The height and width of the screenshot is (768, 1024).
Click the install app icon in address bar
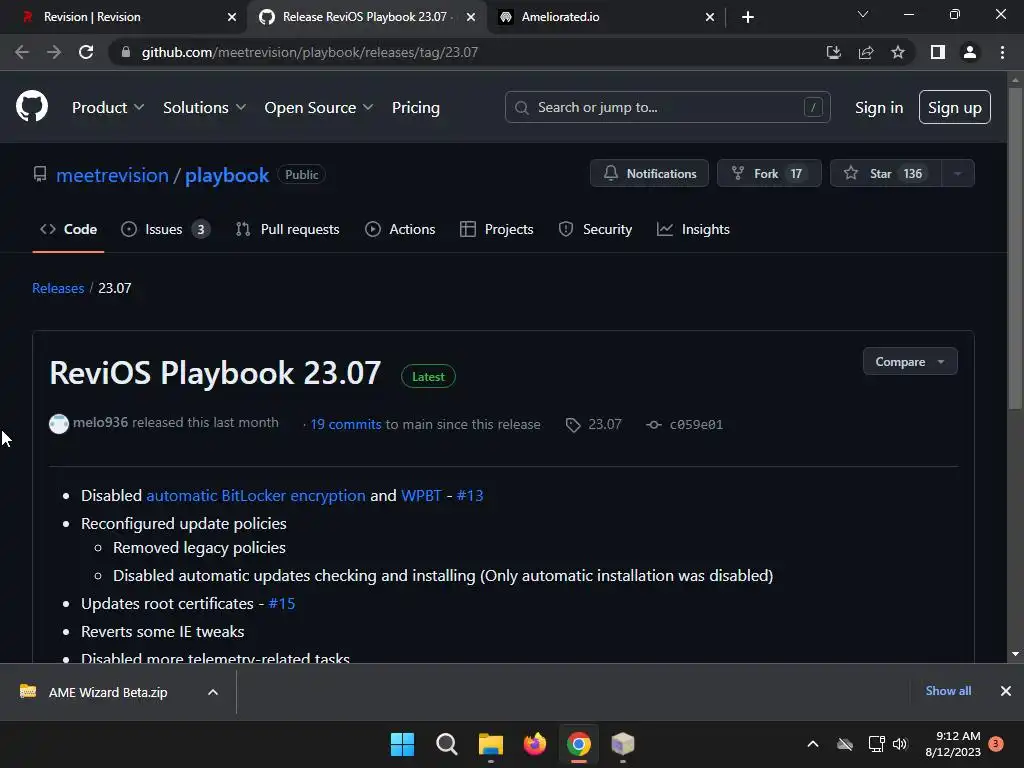pyautogui.click(x=833, y=52)
